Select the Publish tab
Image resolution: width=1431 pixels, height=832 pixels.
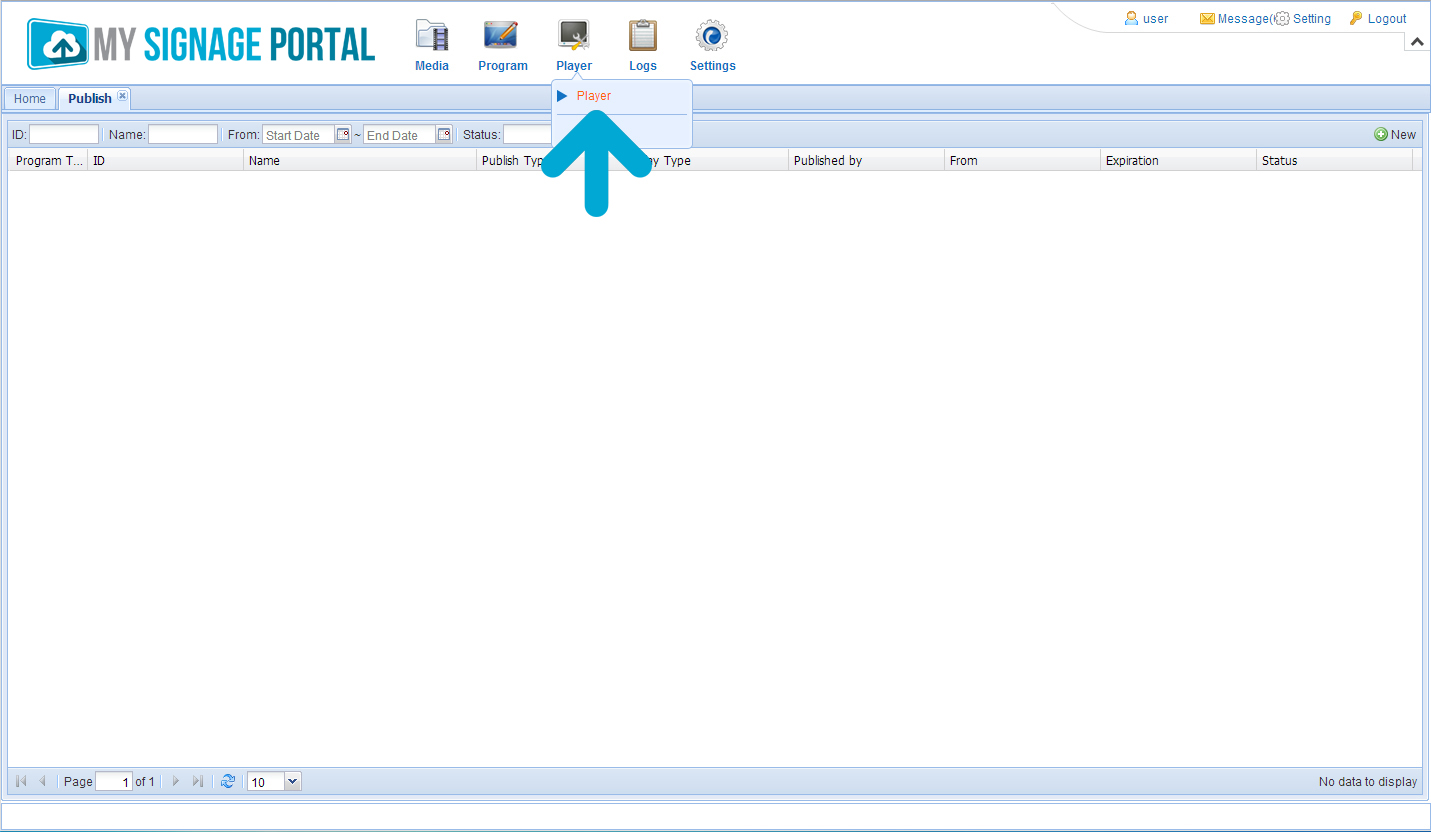[90, 99]
